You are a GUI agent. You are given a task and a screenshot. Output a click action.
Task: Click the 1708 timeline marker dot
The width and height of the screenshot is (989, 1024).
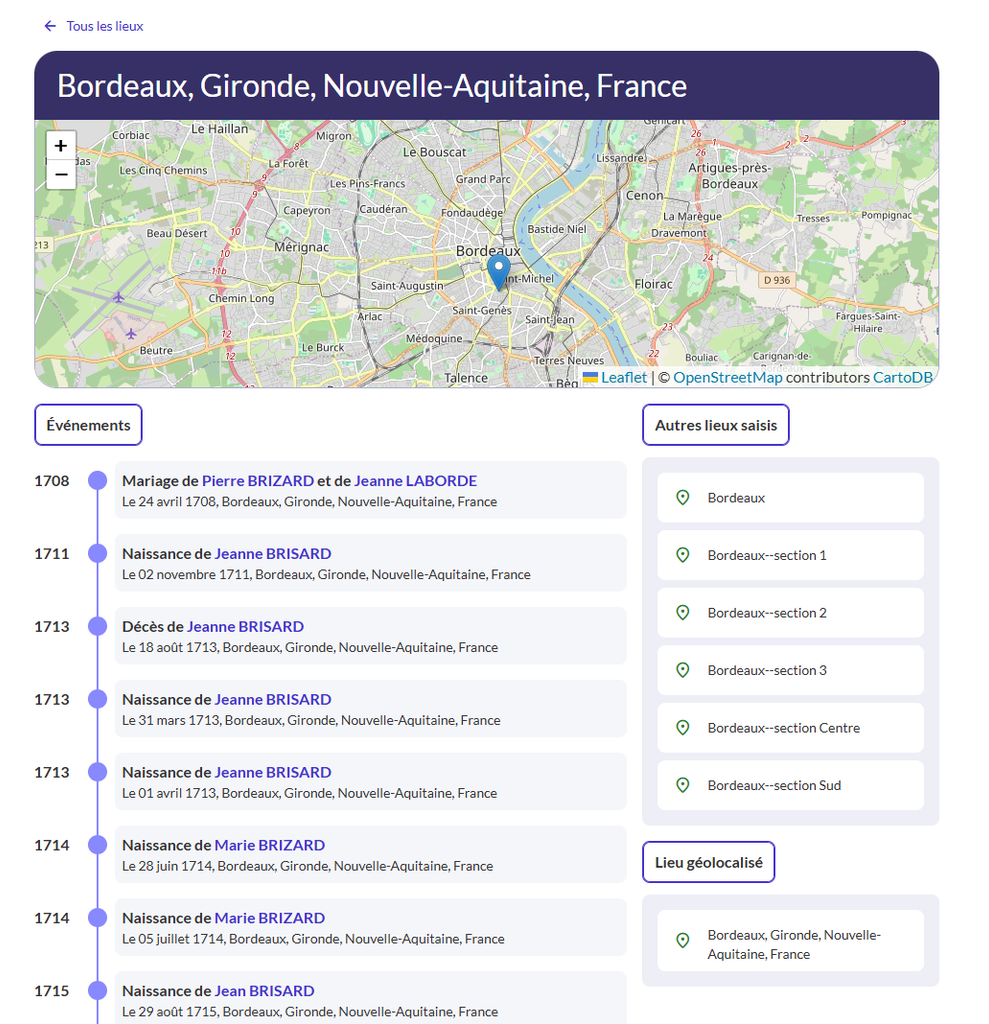click(x=97, y=481)
